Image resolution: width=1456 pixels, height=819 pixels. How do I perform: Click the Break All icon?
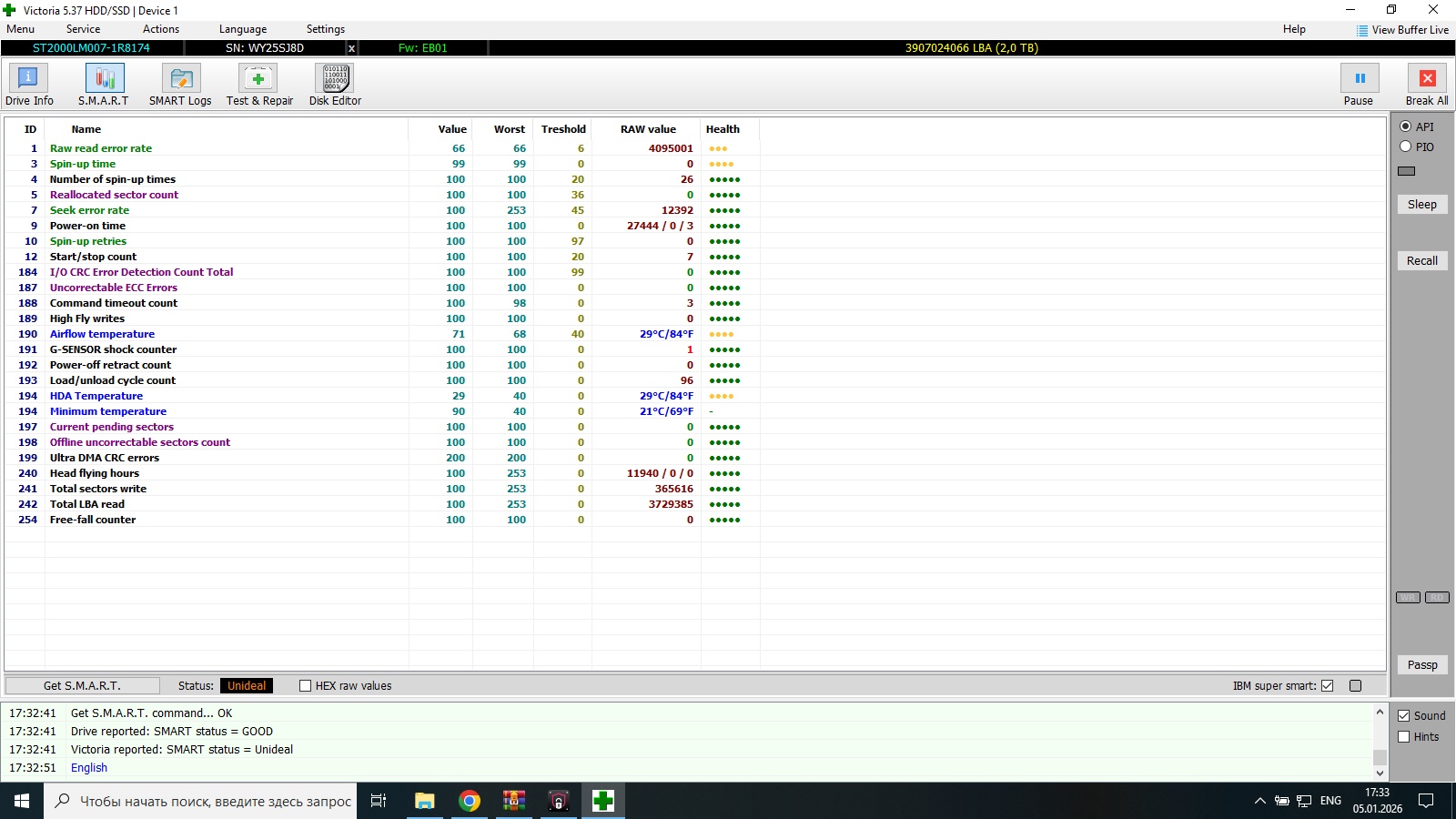1426,79
